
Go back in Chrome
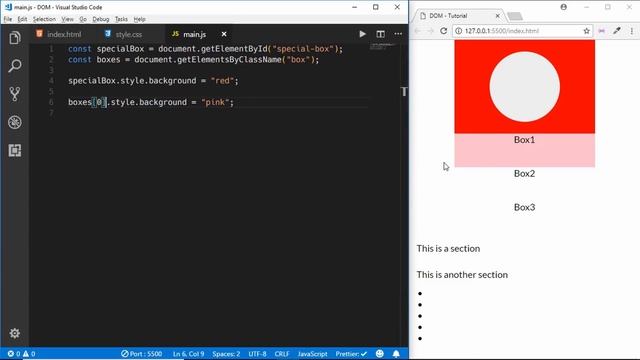[x=417, y=31]
